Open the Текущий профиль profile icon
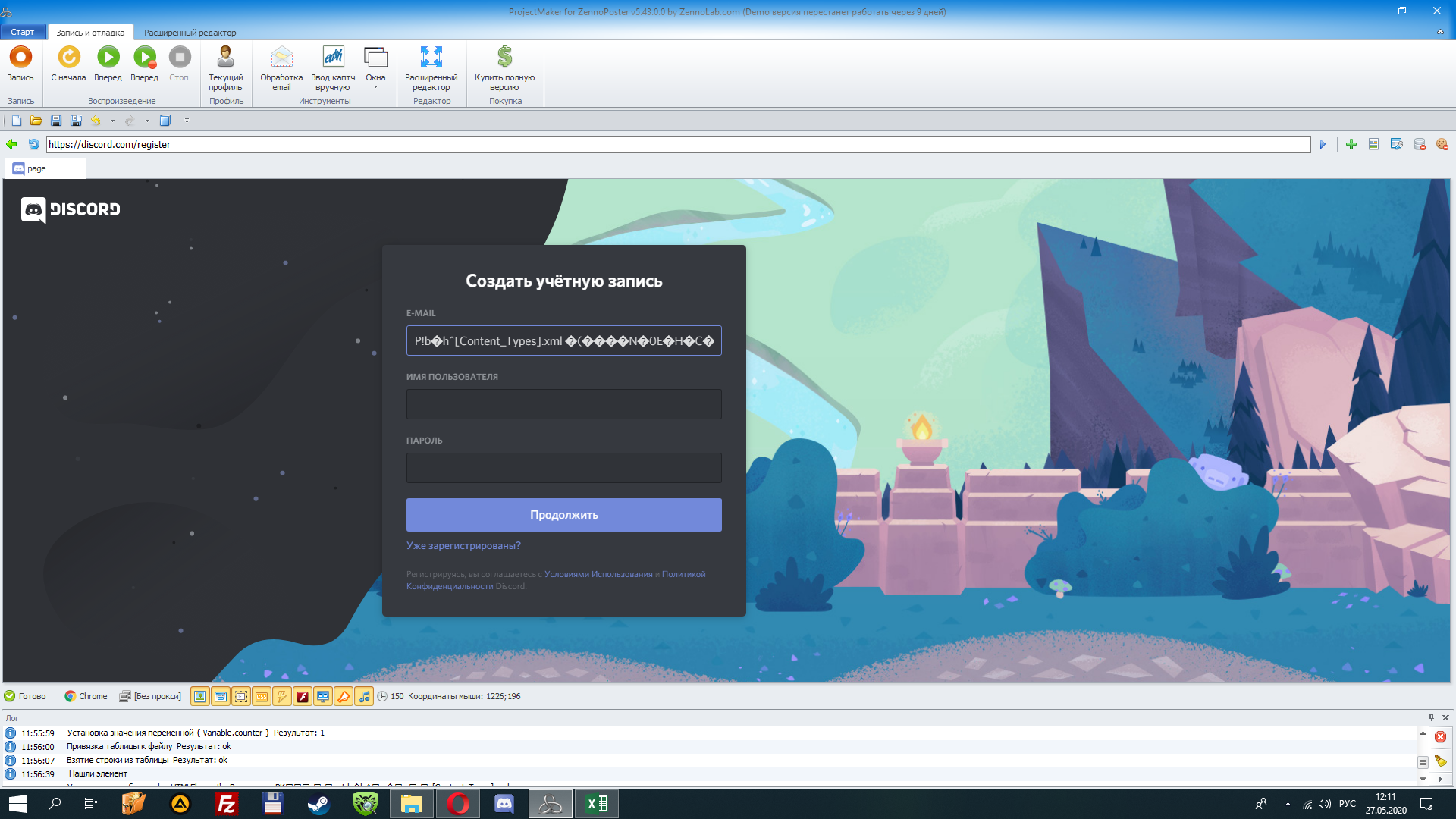The height and width of the screenshot is (819, 1456). coord(225,68)
